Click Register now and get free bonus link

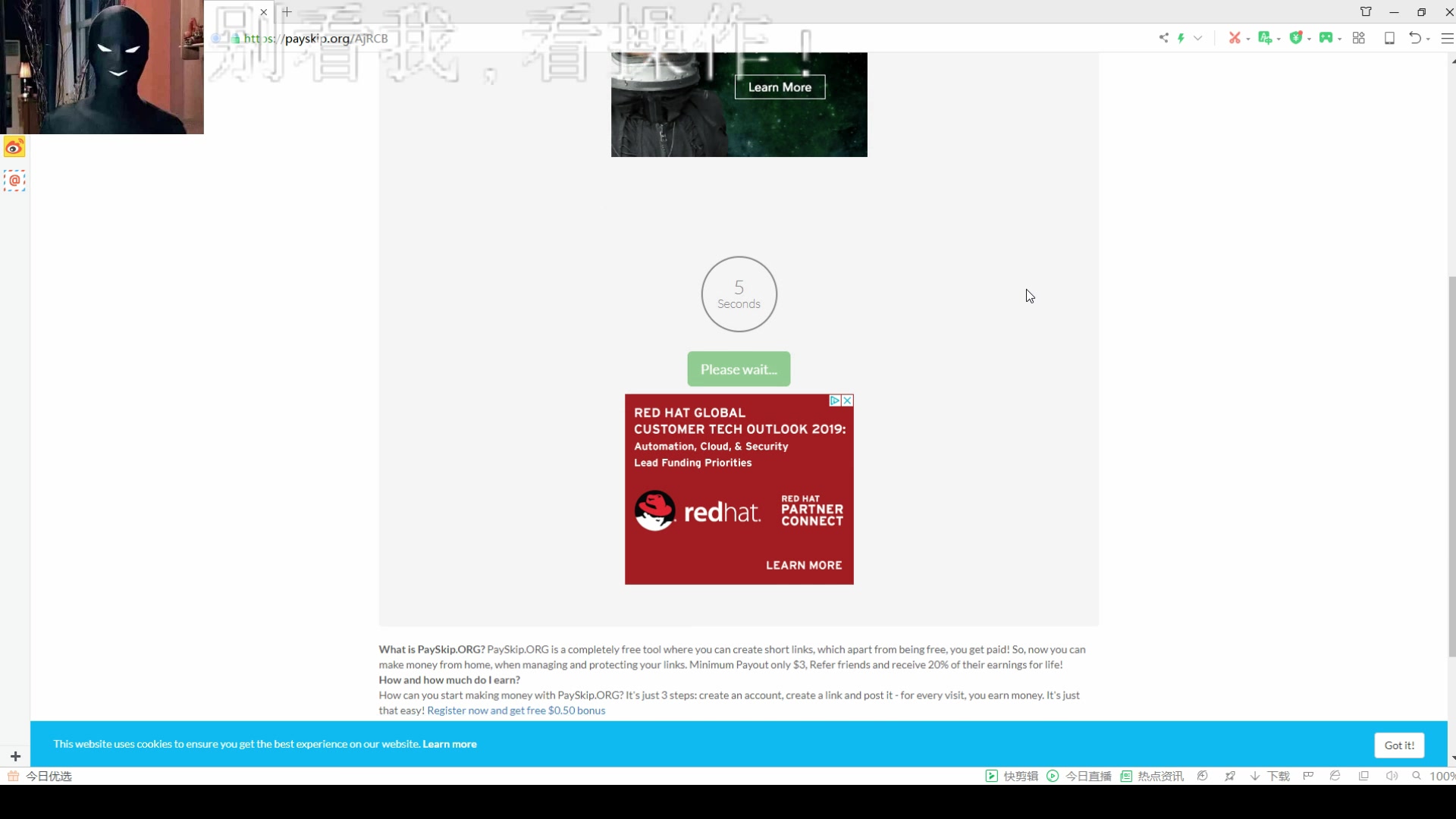516,711
